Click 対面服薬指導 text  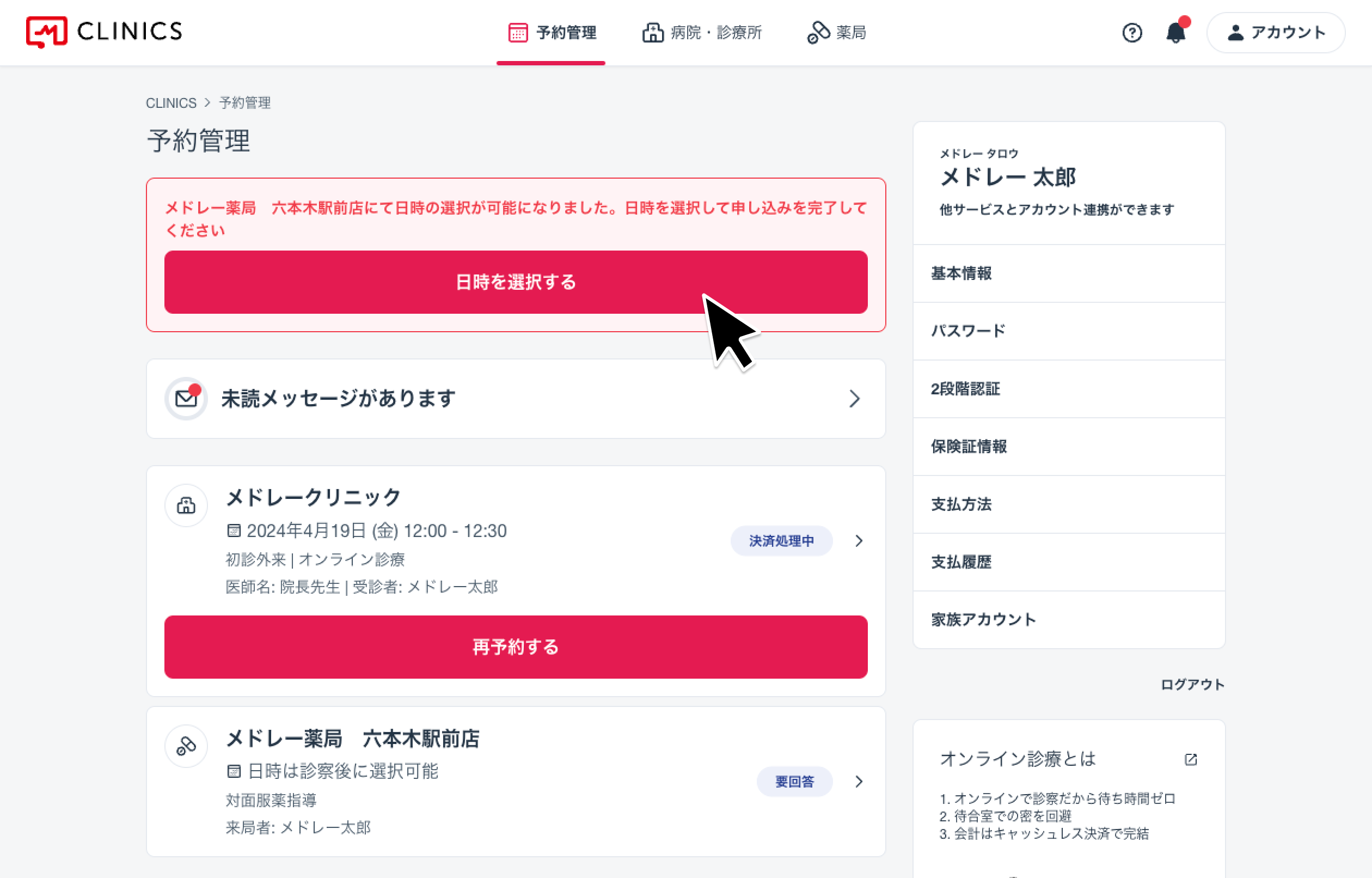tap(271, 801)
